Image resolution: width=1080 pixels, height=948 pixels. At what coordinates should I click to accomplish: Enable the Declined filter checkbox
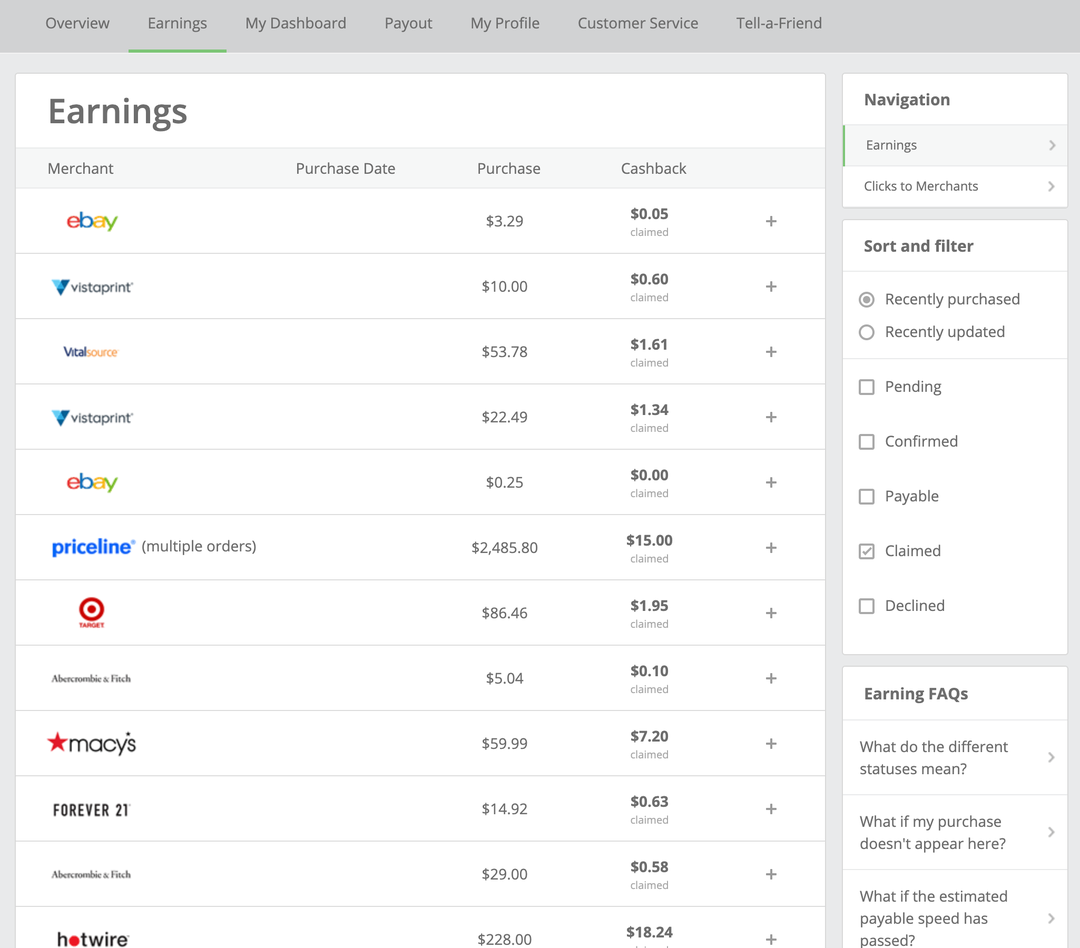coord(866,606)
